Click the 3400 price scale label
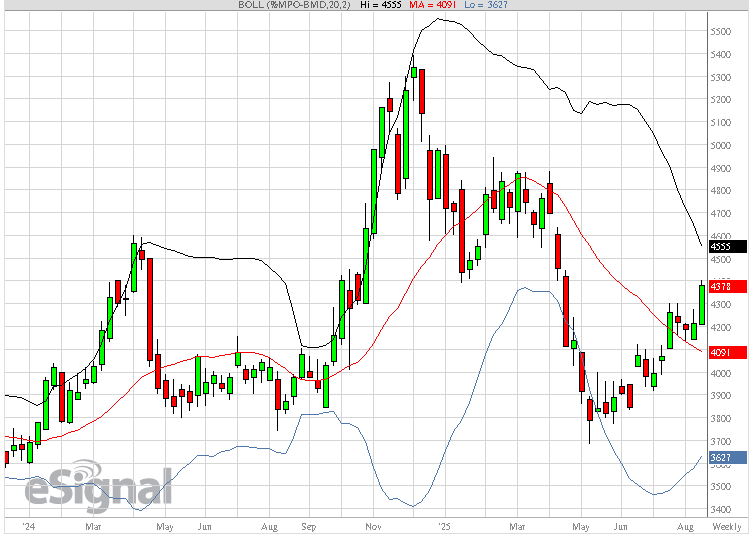 721,509
